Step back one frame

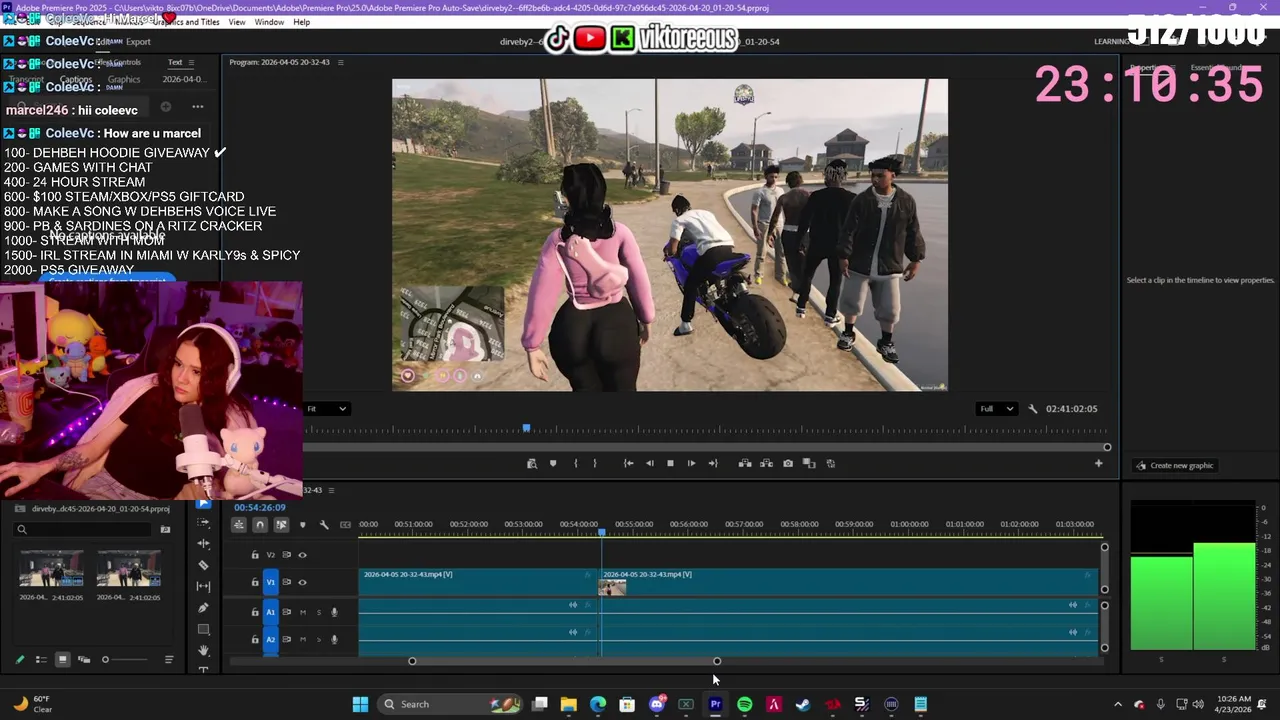tap(650, 463)
